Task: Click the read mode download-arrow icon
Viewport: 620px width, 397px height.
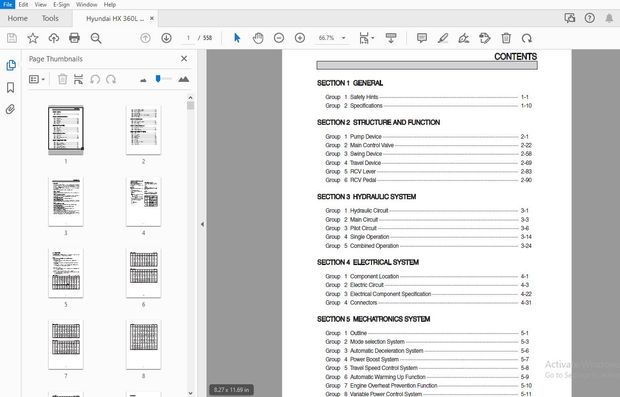Action: click(391, 38)
